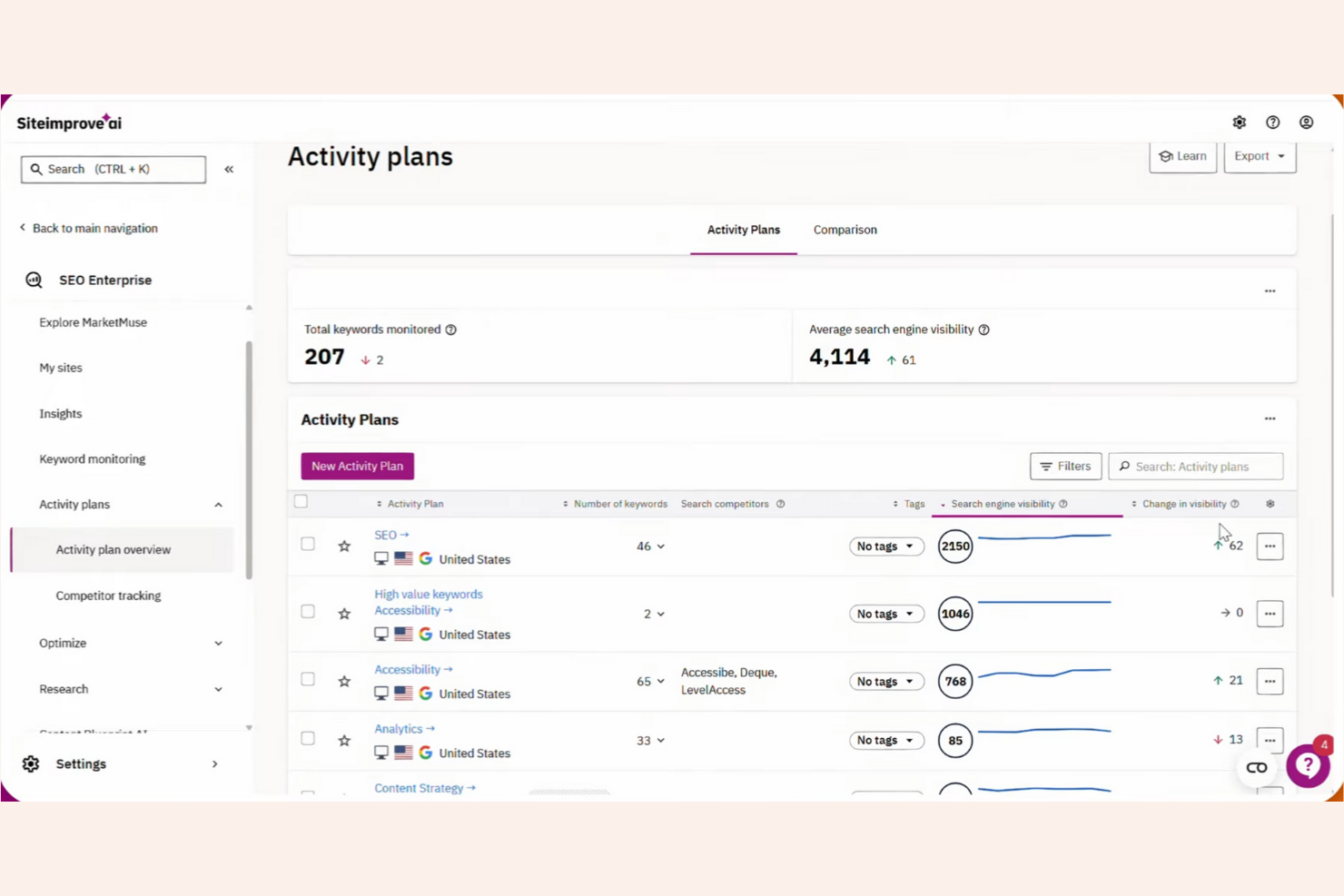Favorite the SEO plan with star icon
Screen dimensions: 1344x896
(x=344, y=546)
